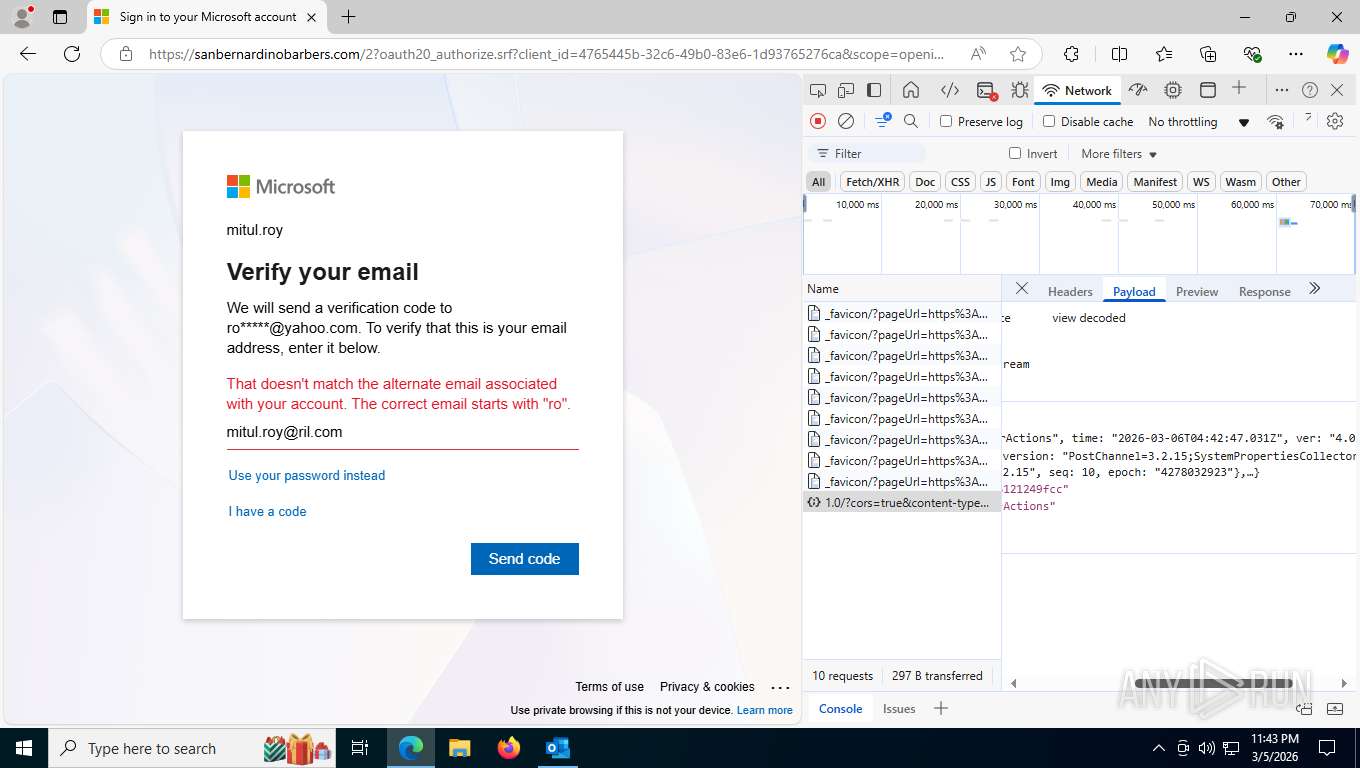The width and height of the screenshot is (1360, 768).
Task: Open the Elements tool icon
Action: coord(950,90)
